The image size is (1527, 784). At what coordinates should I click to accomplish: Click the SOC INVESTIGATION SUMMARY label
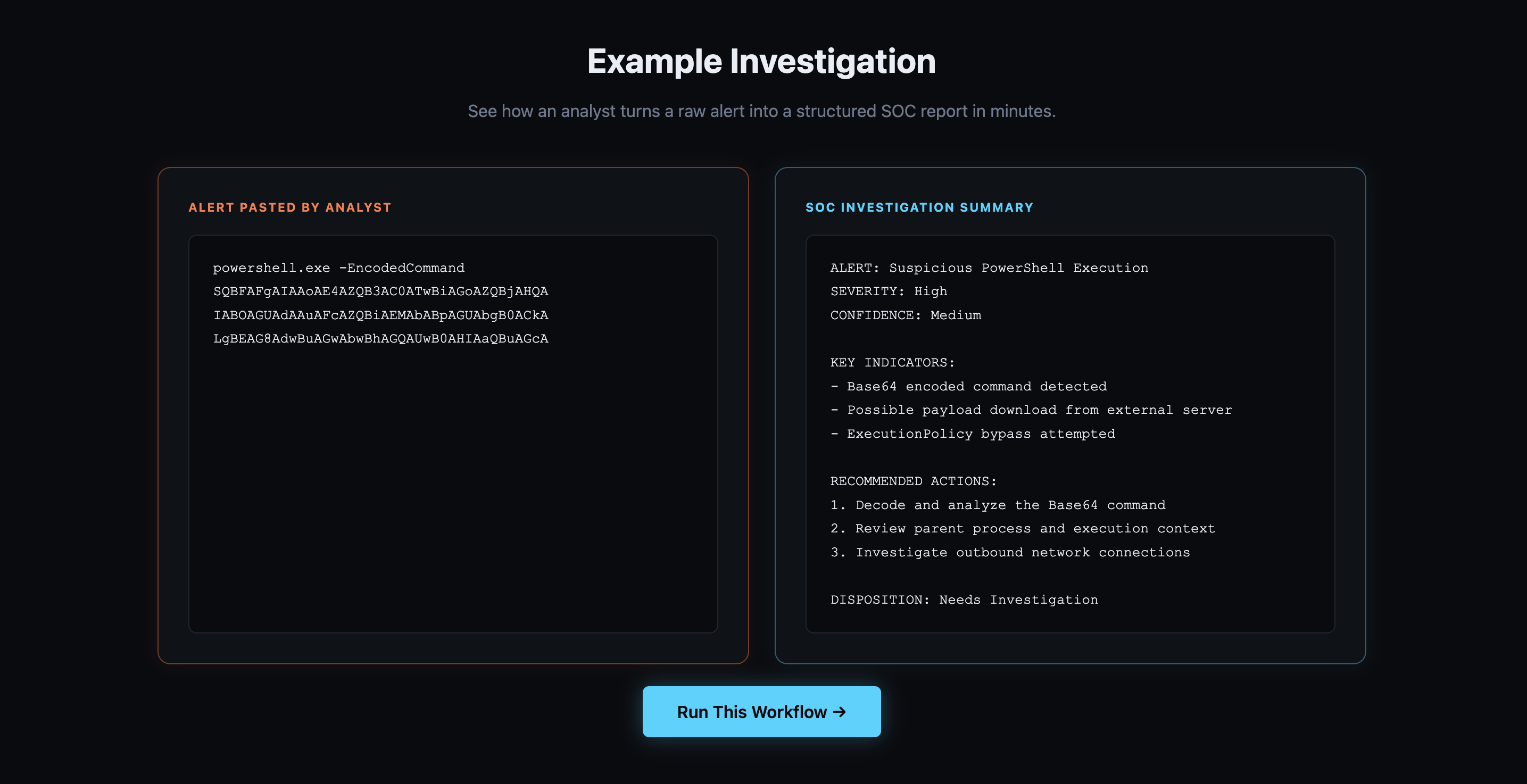pyautogui.click(x=919, y=207)
